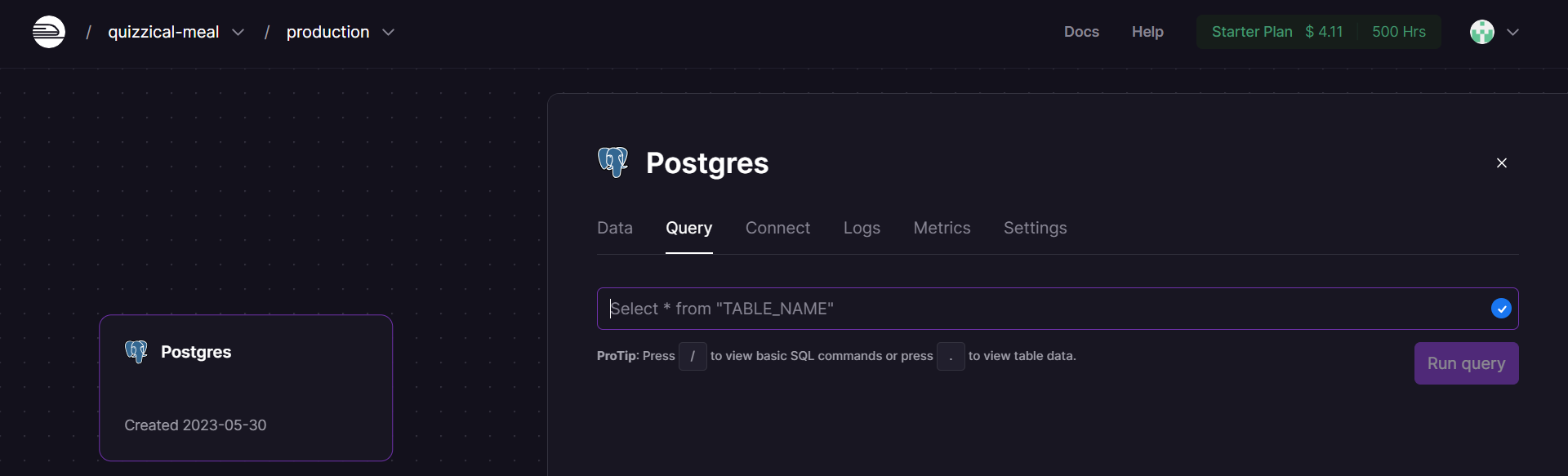Click the Postgres elephant icon in panel header
1568x476 pixels.
pos(613,162)
